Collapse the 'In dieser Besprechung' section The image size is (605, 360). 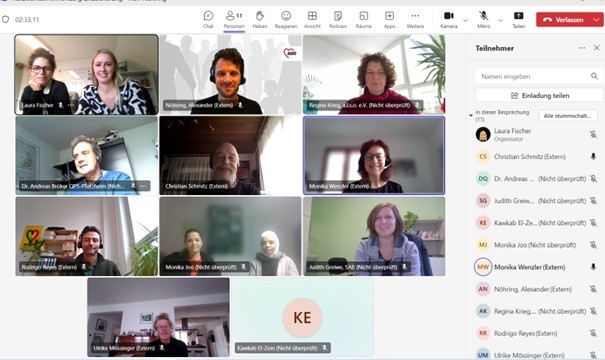471,115
